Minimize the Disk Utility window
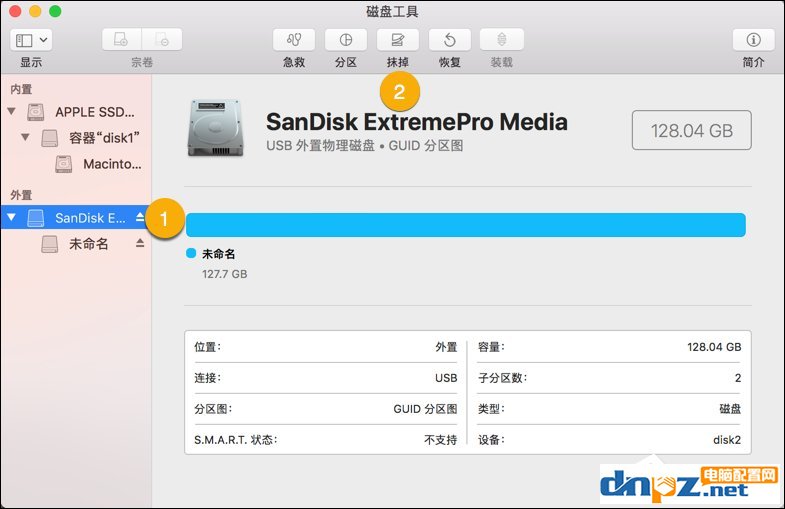The height and width of the screenshot is (509, 785). tap(35, 11)
